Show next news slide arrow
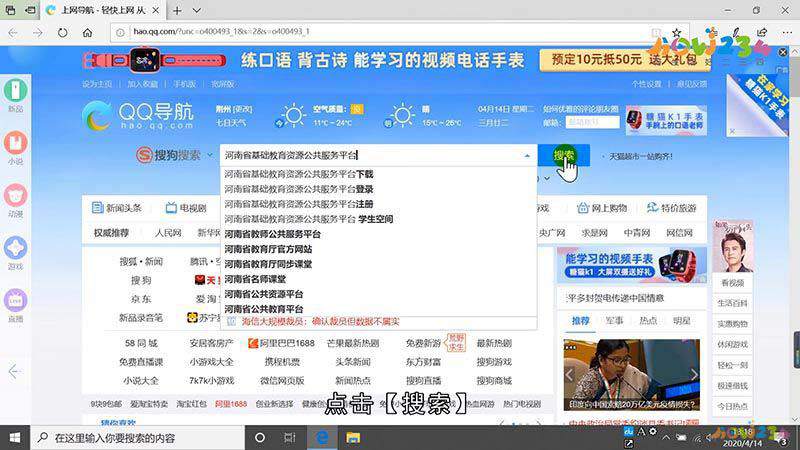The width and height of the screenshot is (800, 450). tap(694, 374)
